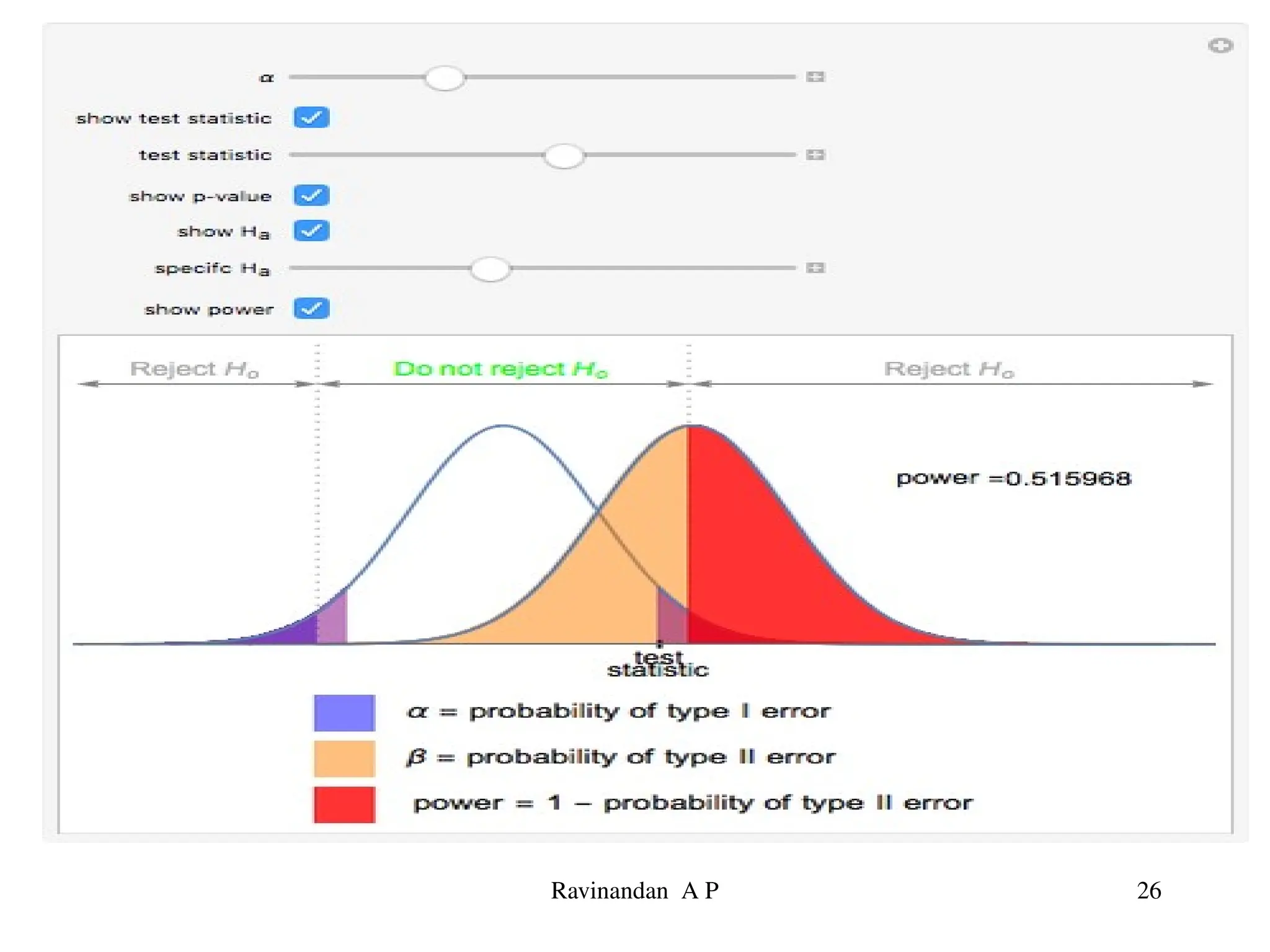Click the plus icon at panel top-right
This screenshot has width=1270, height=952.
tap(1220, 46)
